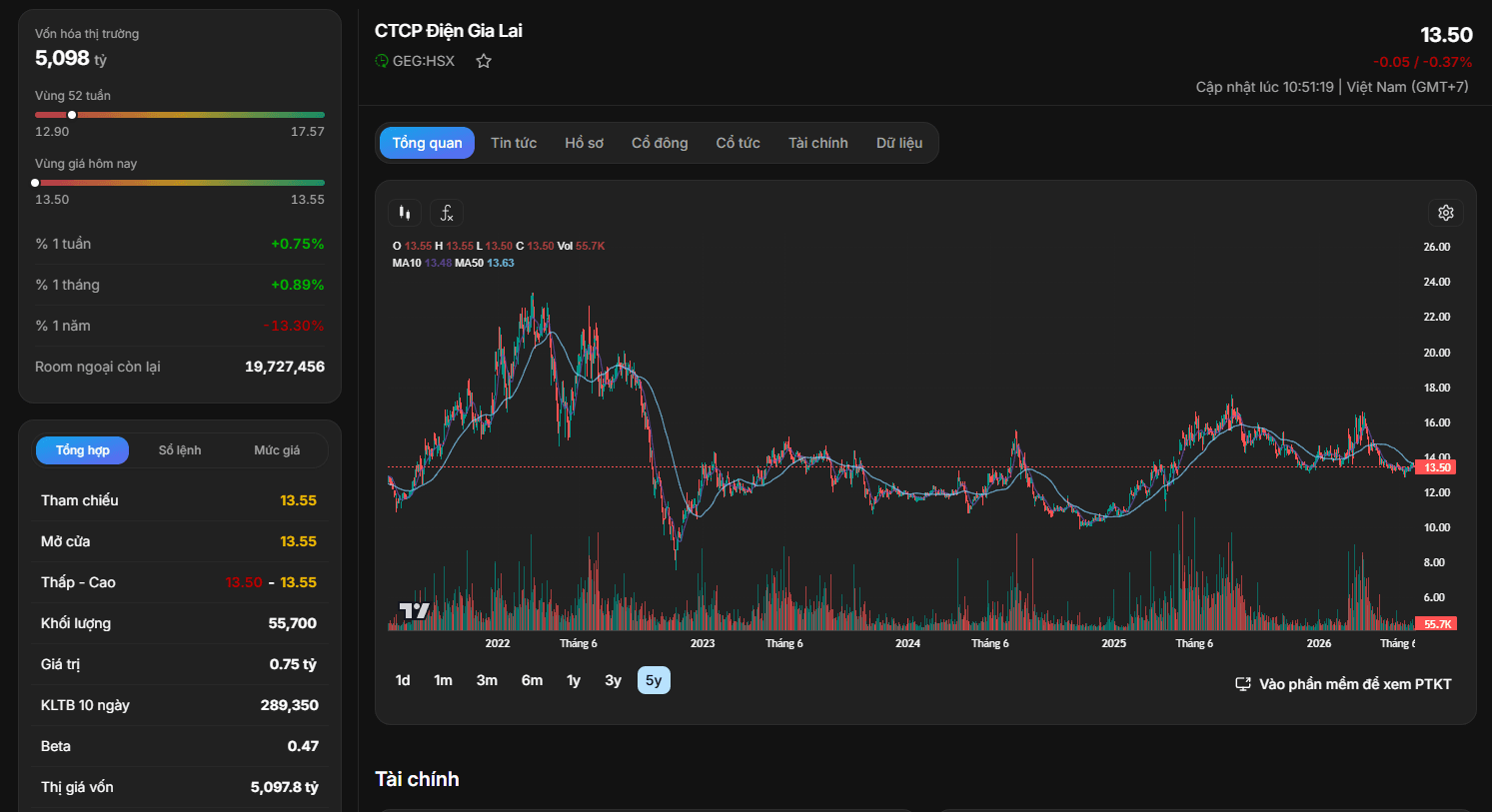The image size is (1492, 812).
Task: Set chart range to 1m
Action: 443,680
